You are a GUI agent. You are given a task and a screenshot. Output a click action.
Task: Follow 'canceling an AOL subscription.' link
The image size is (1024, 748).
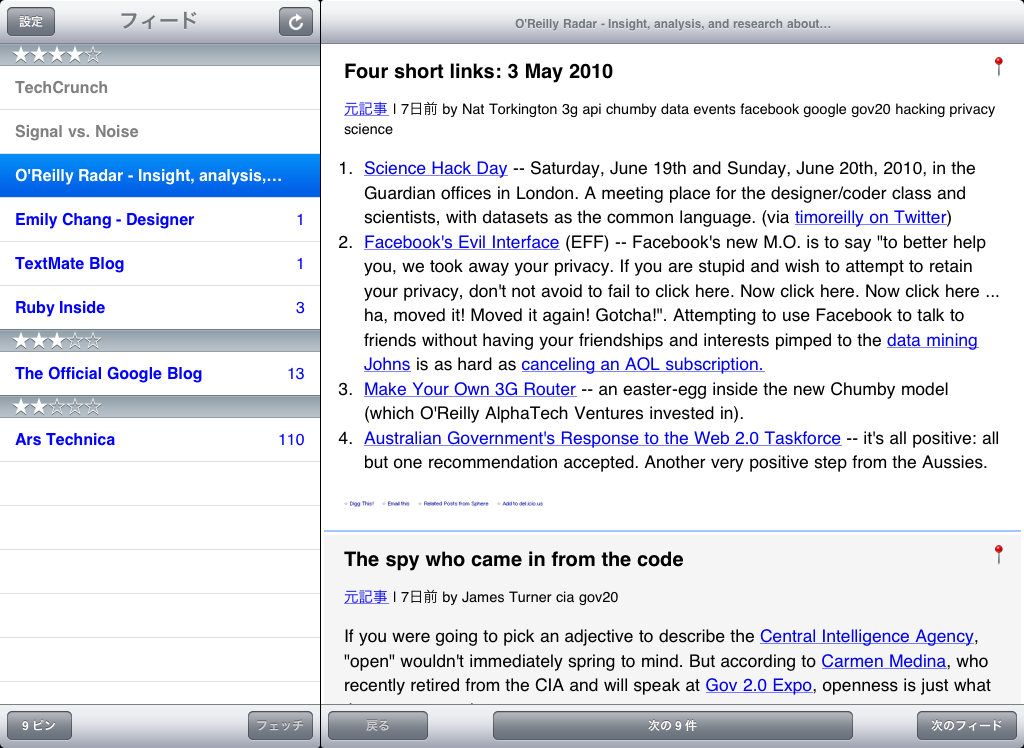[643, 365]
